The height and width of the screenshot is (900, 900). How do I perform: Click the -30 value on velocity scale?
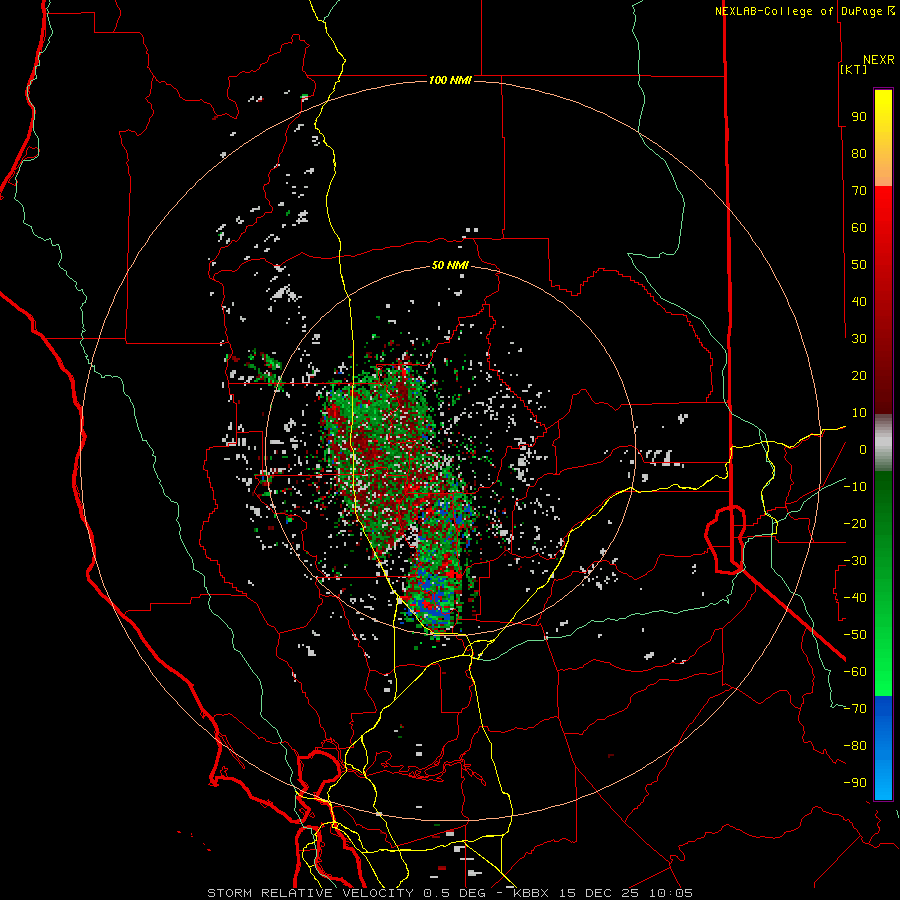pyautogui.click(x=855, y=561)
